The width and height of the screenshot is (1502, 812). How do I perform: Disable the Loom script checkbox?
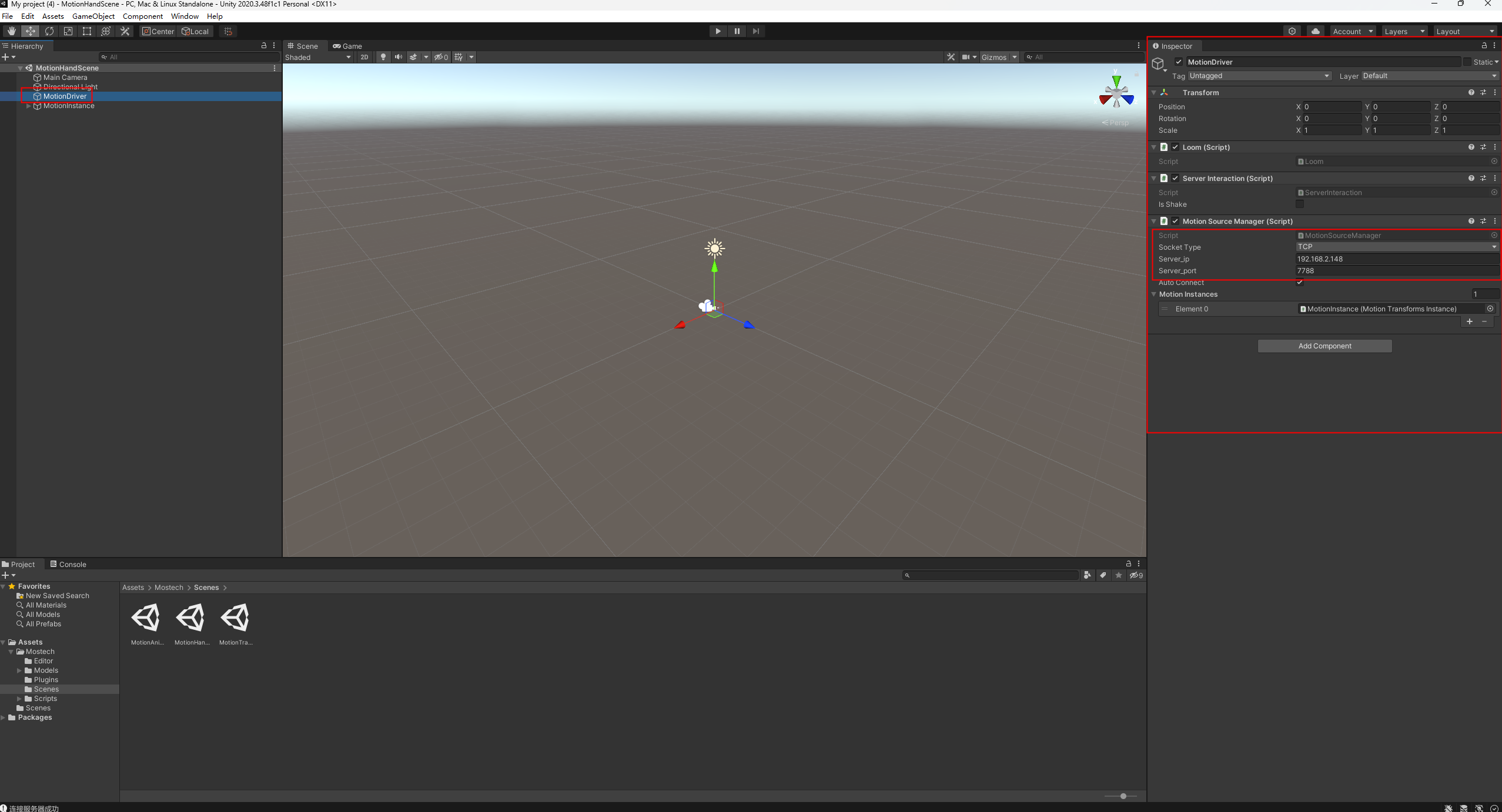(x=1175, y=147)
